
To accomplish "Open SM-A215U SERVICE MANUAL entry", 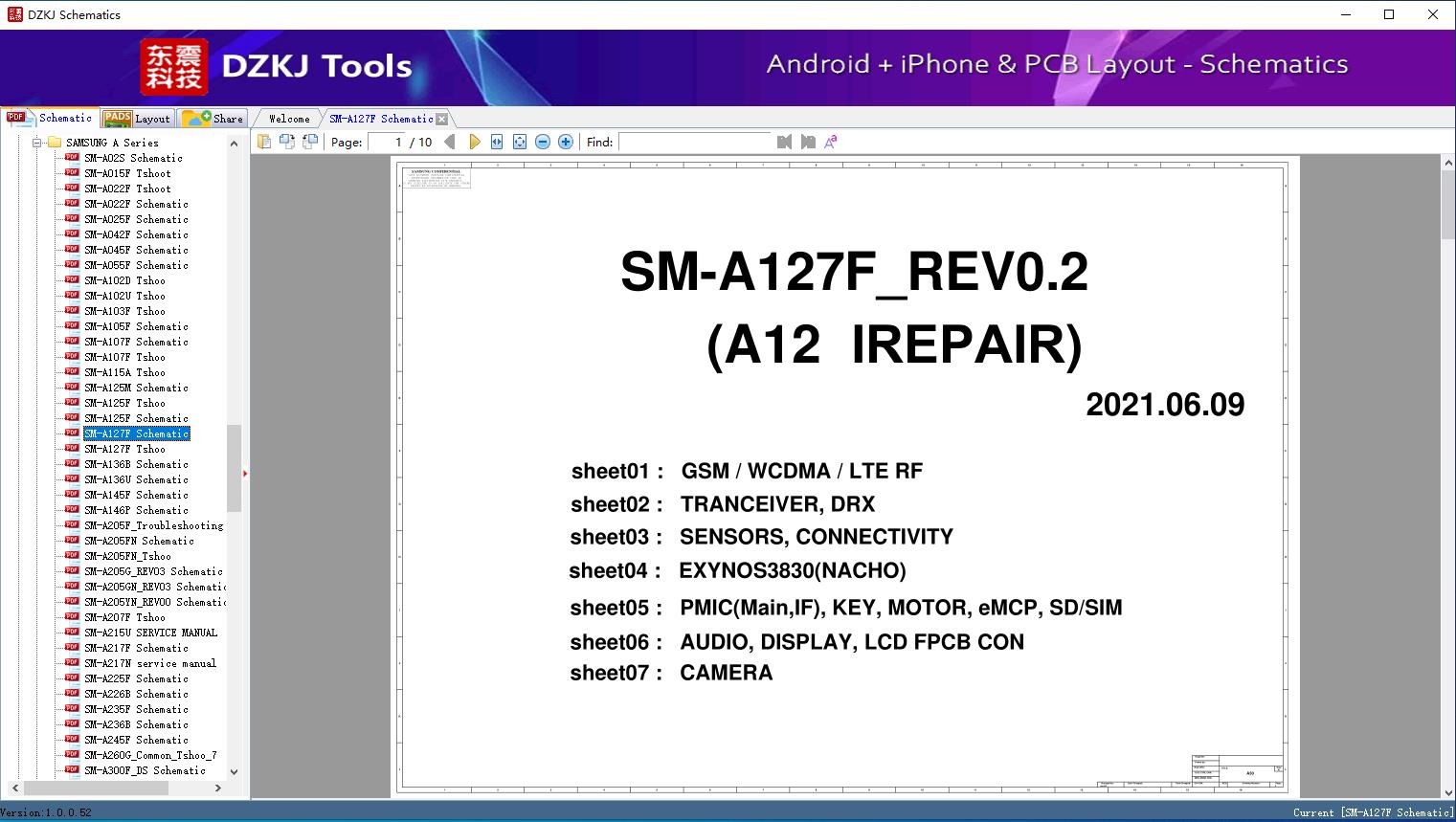I will pyautogui.click(x=150, y=633).
